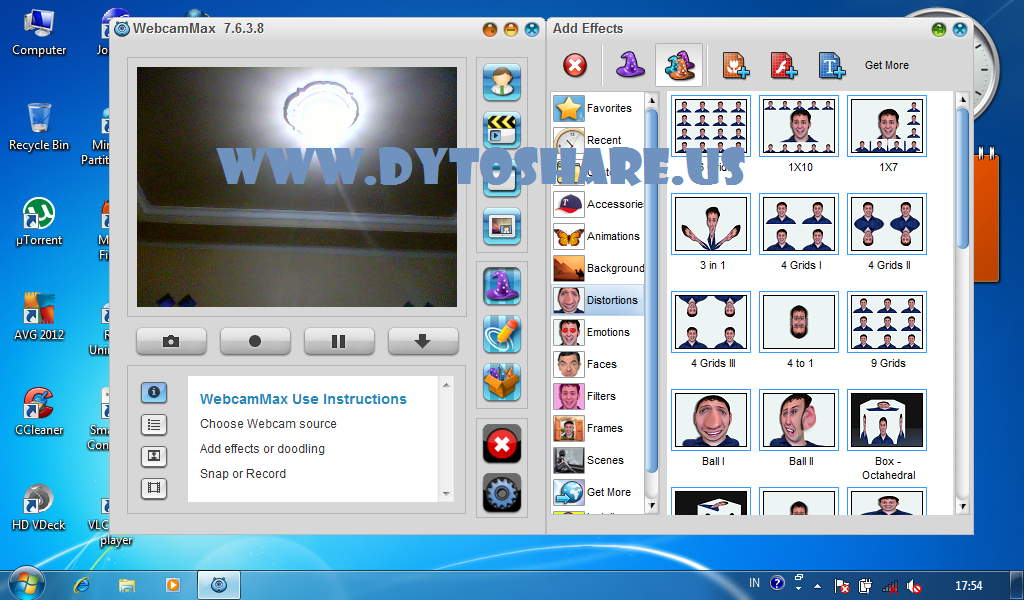Select the Animations category
1024x600 pixels.
click(x=598, y=236)
